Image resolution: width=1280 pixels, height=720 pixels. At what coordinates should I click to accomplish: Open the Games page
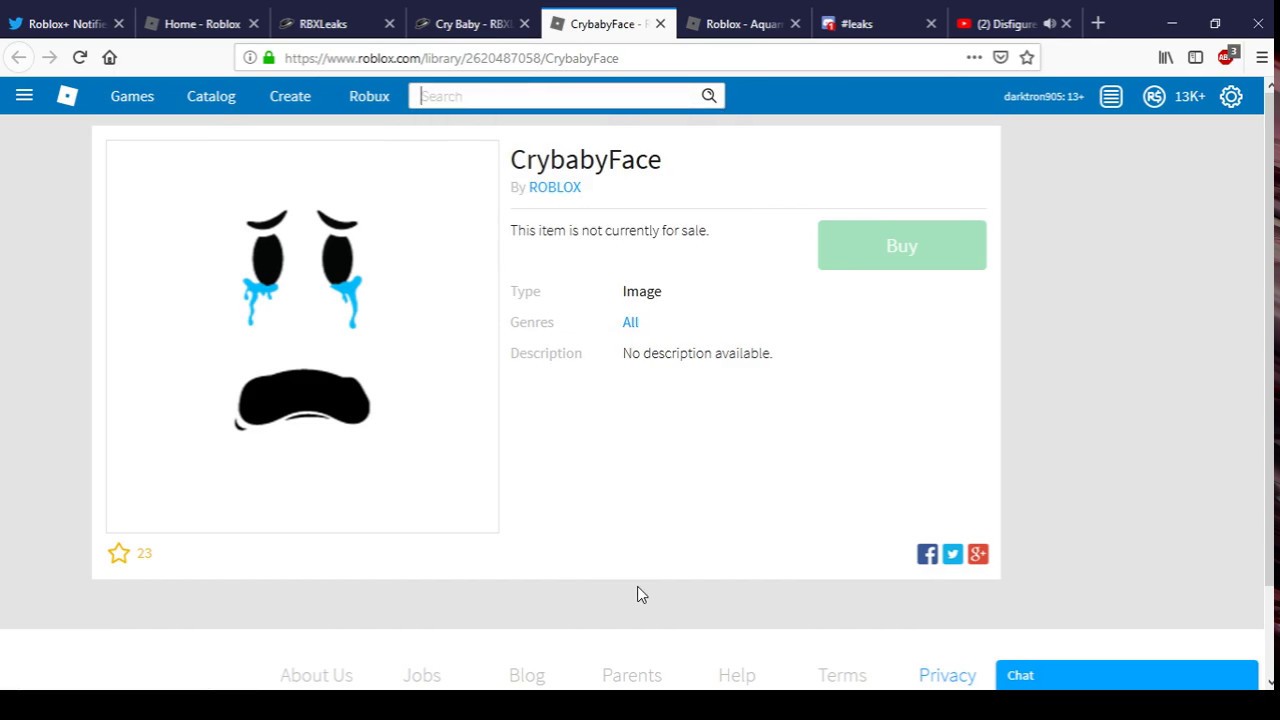click(x=132, y=96)
